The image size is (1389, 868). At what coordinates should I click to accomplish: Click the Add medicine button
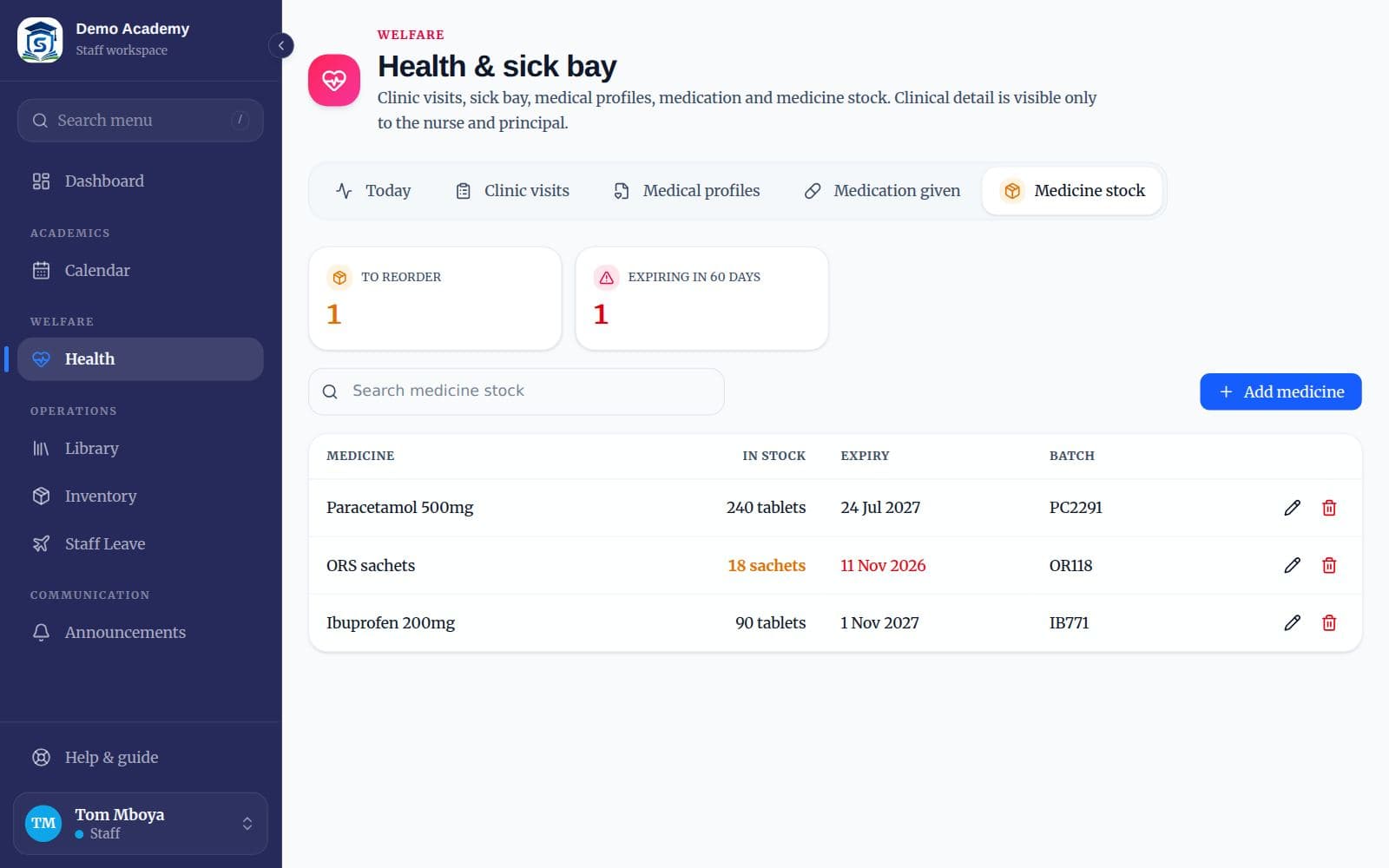coord(1280,392)
